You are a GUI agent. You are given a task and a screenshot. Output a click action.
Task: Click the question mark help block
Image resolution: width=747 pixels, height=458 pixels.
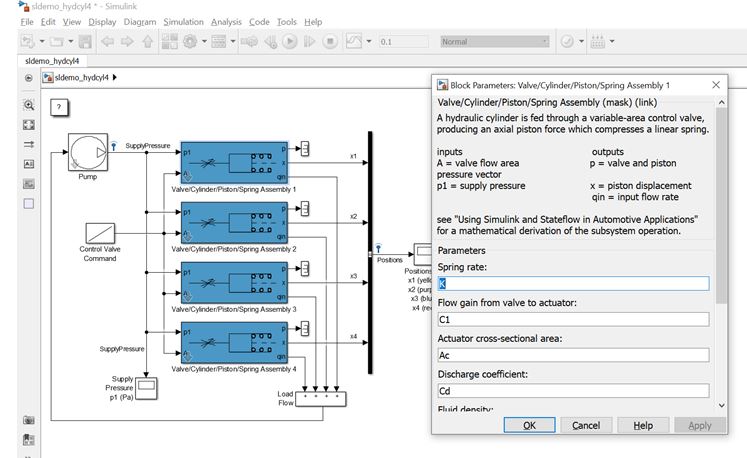59,107
